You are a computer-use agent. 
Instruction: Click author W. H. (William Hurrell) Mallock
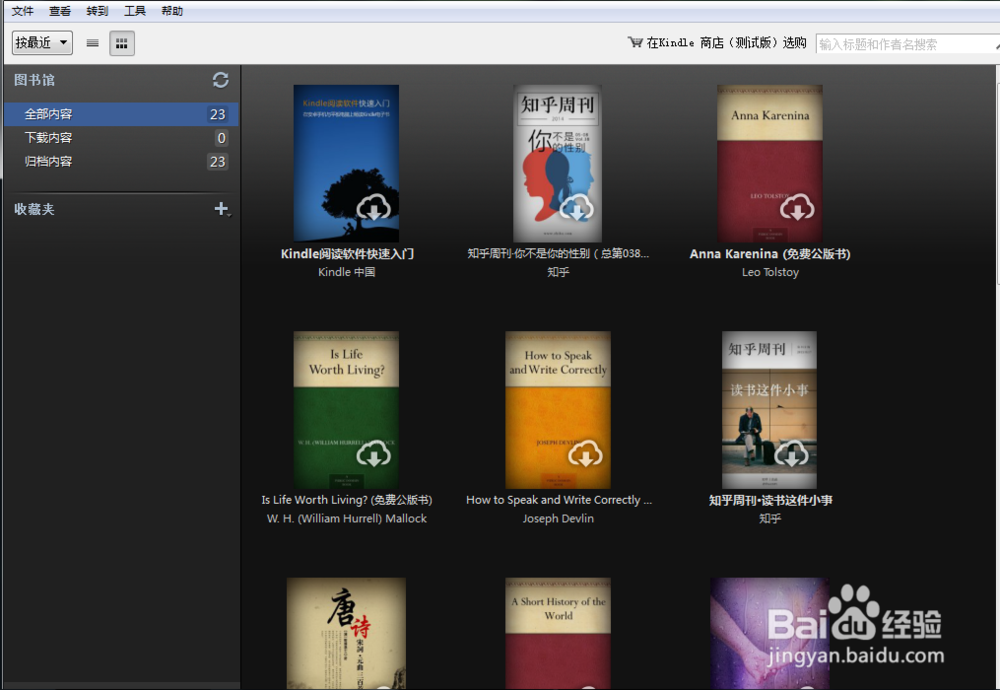(x=347, y=518)
